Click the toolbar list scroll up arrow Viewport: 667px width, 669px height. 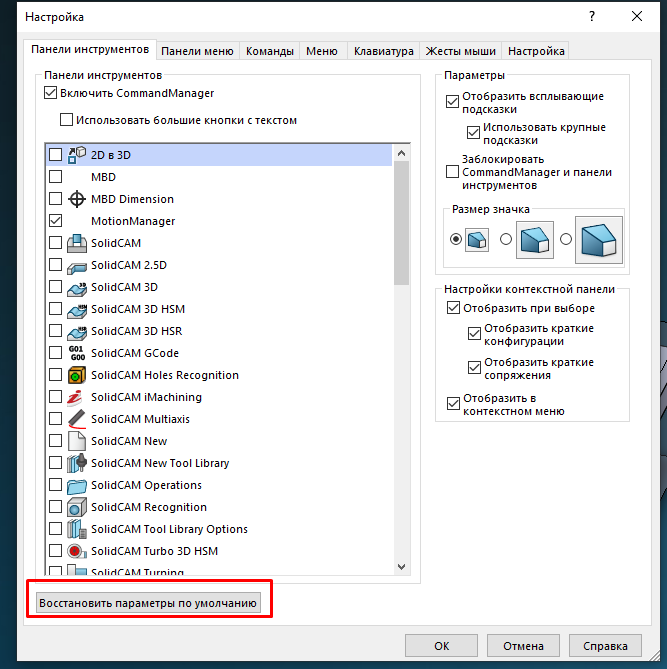click(x=401, y=153)
